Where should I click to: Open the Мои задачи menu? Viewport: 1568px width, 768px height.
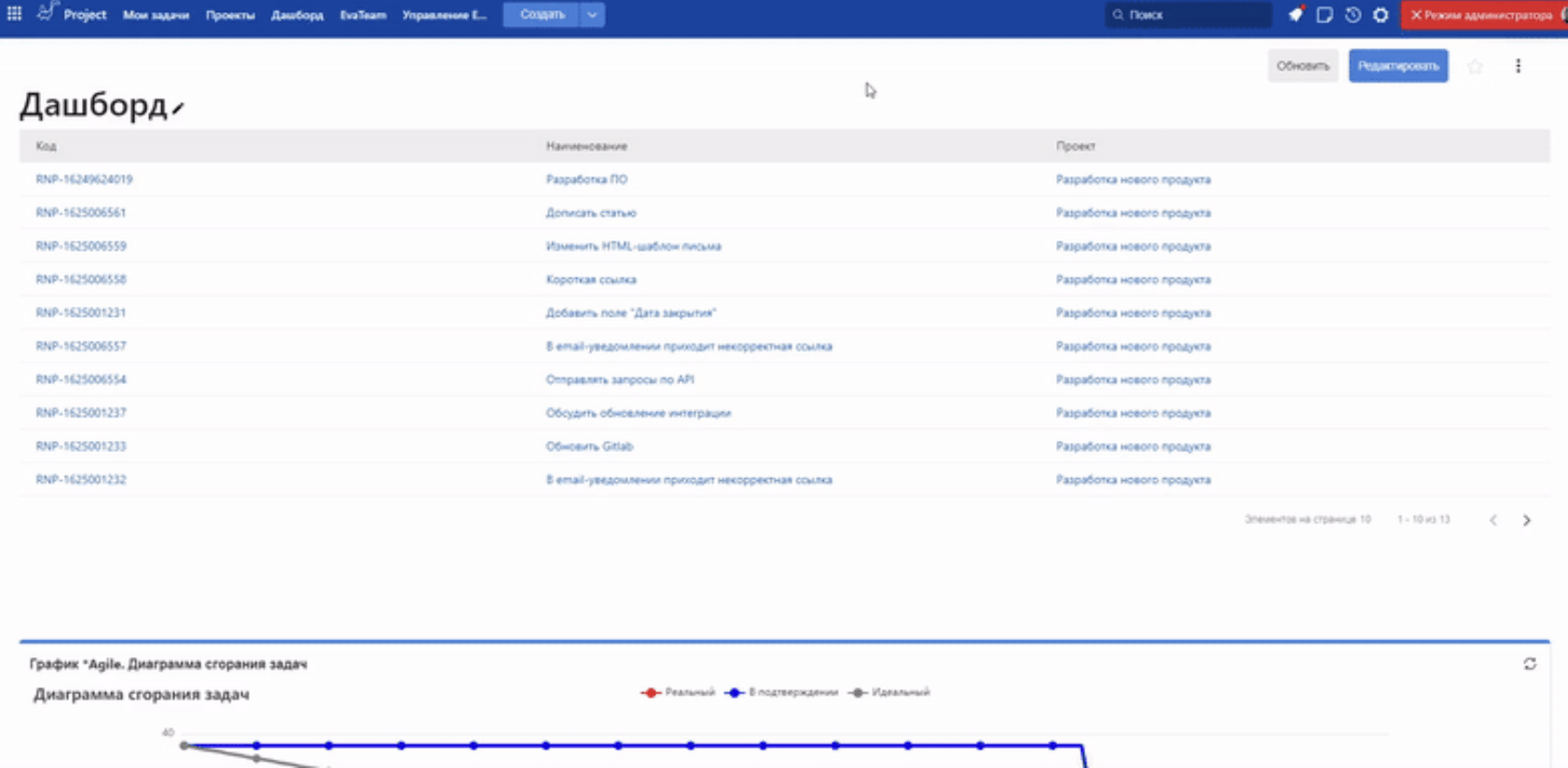pos(156,15)
